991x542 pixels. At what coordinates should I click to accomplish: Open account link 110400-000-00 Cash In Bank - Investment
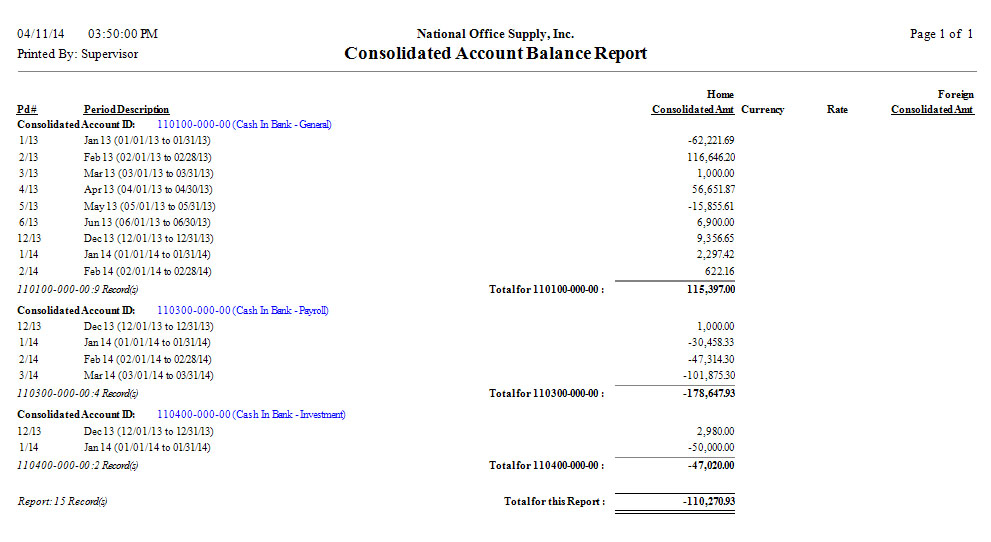click(251, 414)
